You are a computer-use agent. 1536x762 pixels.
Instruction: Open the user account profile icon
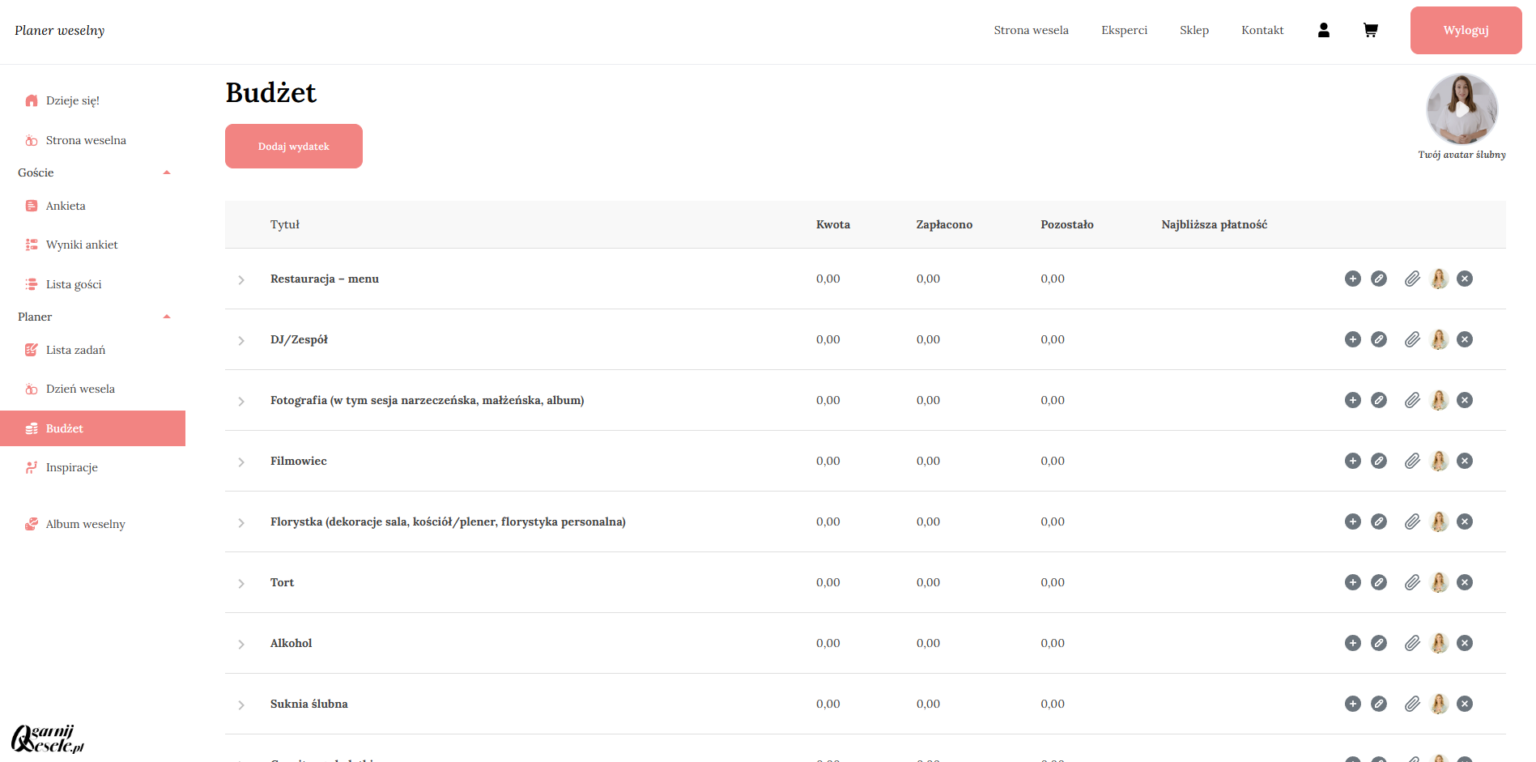pyautogui.click(x=1323, y=30)
